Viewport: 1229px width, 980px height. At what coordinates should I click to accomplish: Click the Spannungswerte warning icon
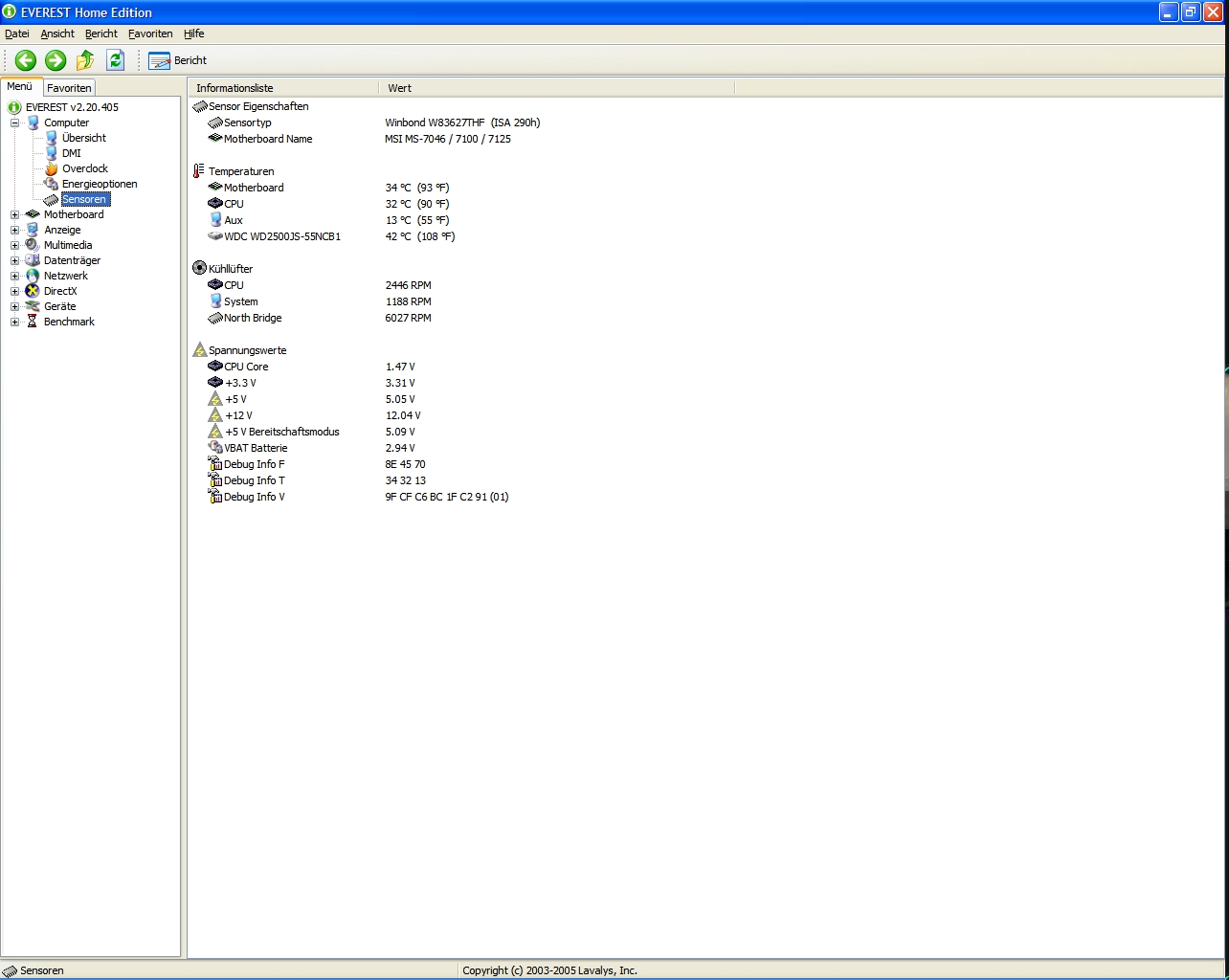(x=199, y=350)
